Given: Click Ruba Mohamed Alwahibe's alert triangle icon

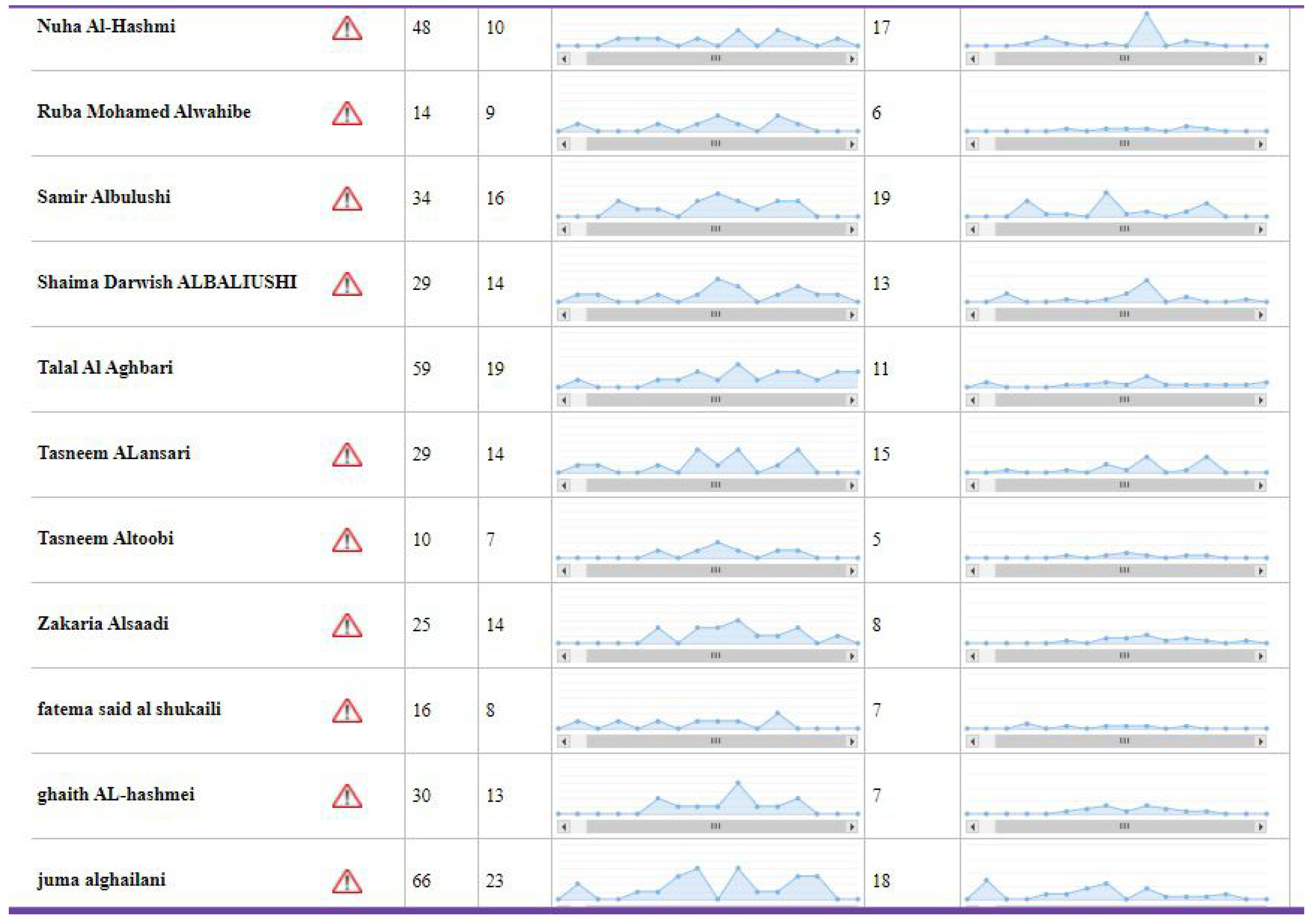Looking at the screenshot, I should [346, 113].
